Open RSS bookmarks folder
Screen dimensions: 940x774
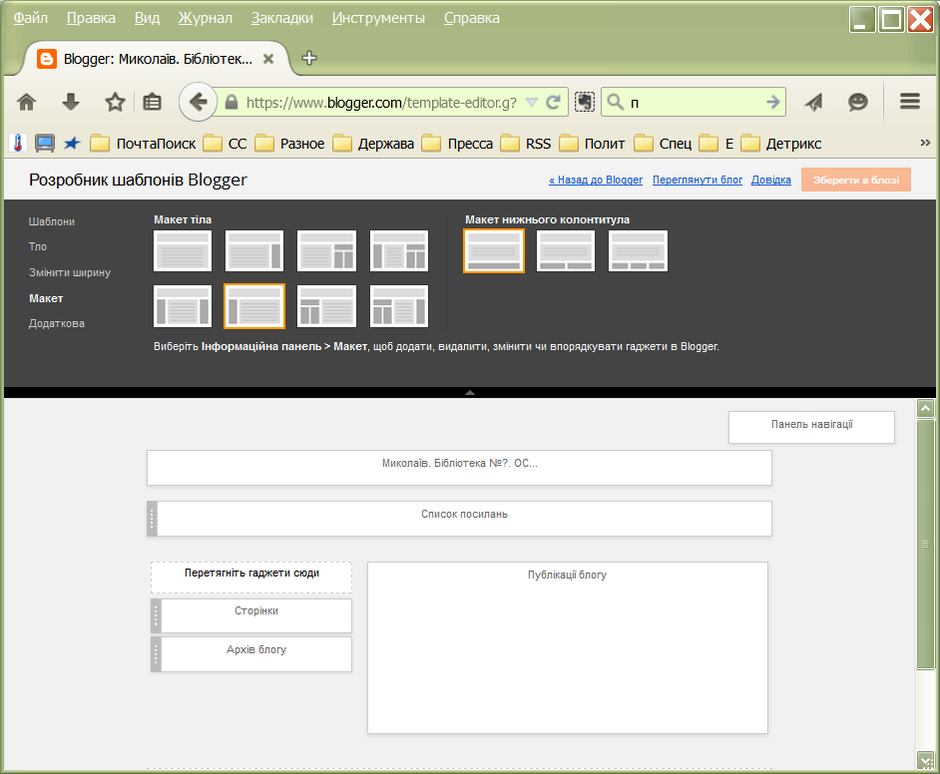click(x=526, y=144)
